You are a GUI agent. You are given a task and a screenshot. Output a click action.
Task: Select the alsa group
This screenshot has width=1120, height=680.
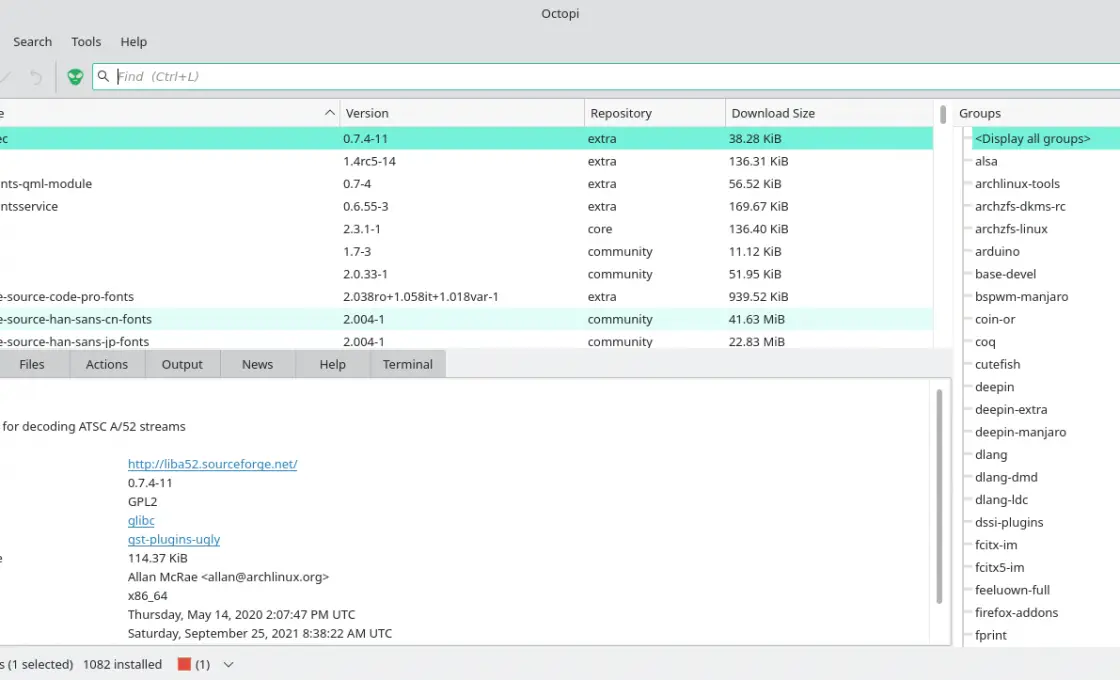point(986,161)
